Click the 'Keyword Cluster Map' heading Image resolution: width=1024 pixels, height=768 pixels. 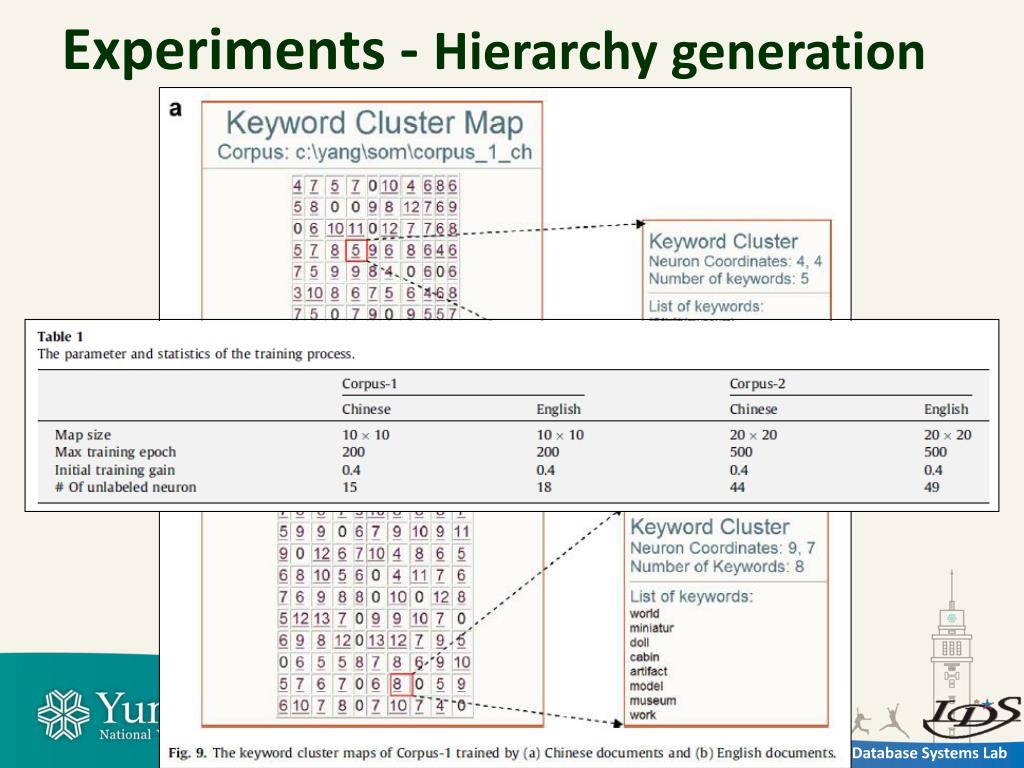(x=374, y=123)
